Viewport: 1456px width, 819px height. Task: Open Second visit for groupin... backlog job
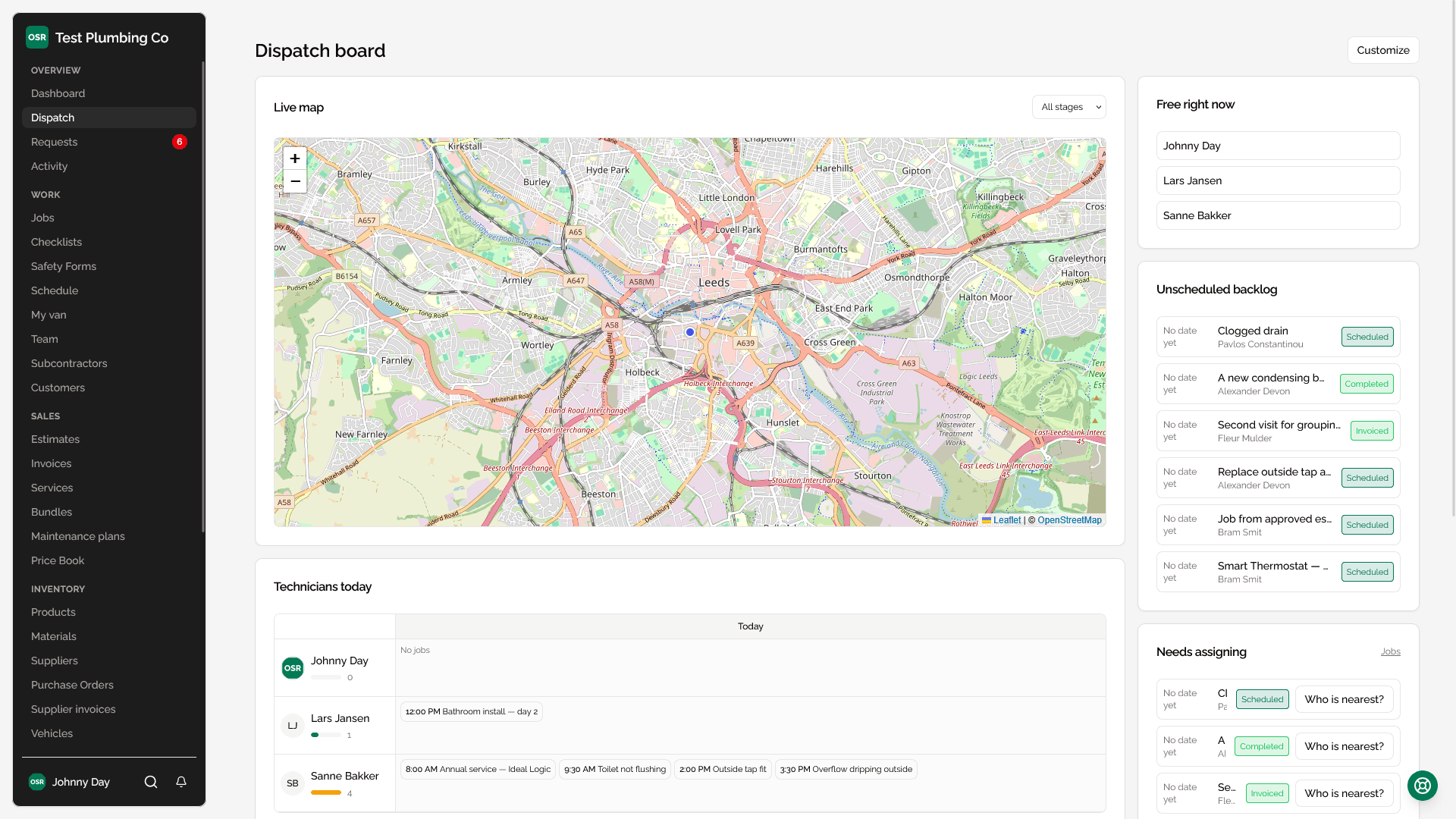(1279, 431)
